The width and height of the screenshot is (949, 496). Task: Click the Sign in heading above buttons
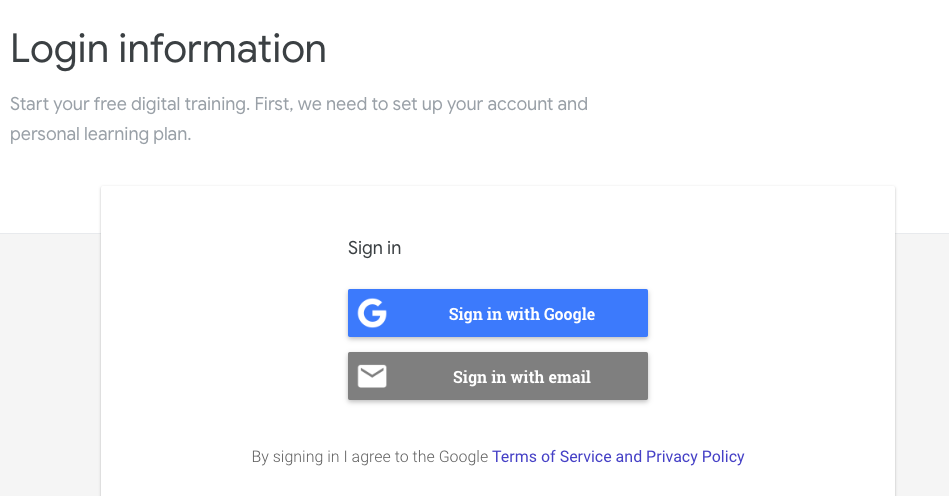pos(374,248)
